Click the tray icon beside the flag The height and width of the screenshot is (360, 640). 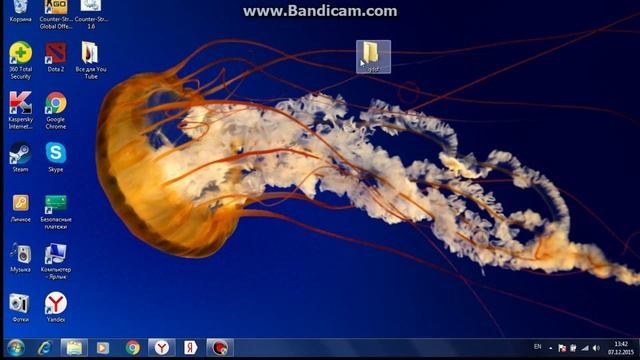(x=573, y=348)
